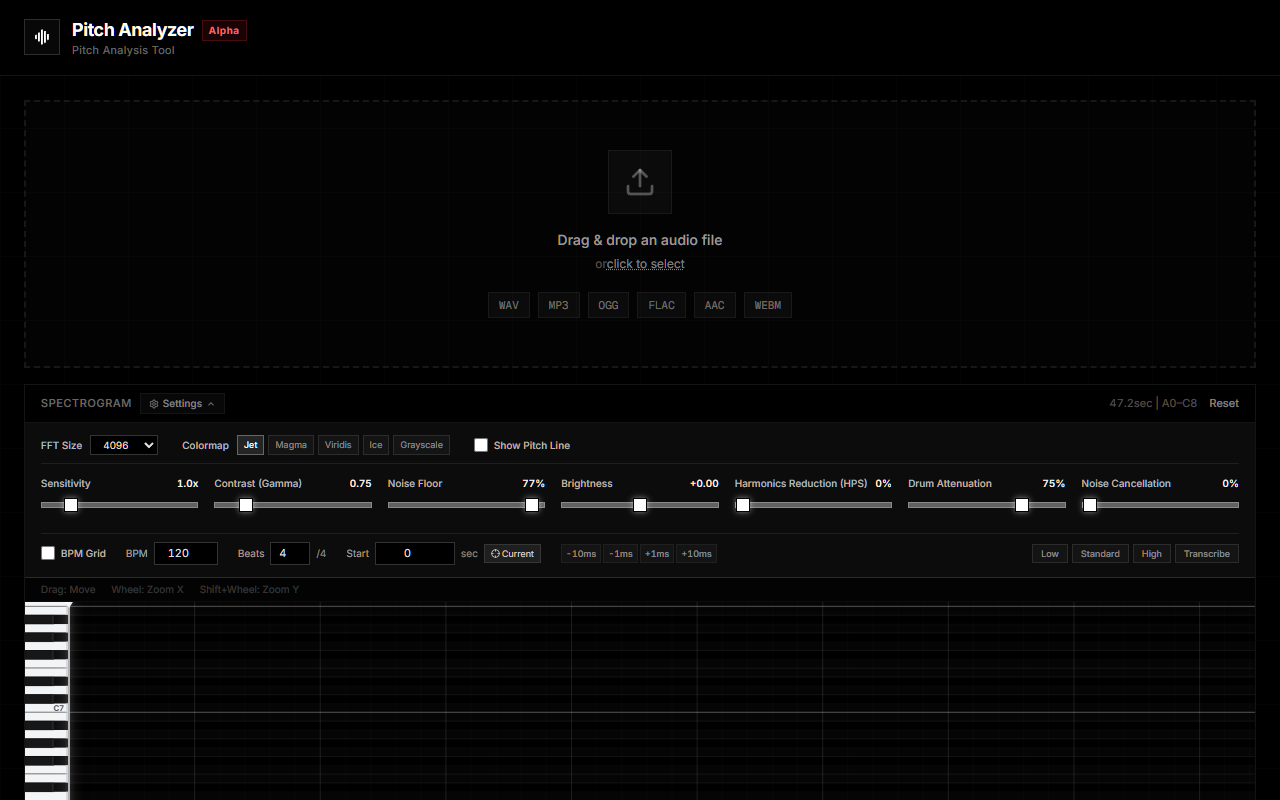
Task: Click the Start seconds input field
Action: (x=415, y=553)
